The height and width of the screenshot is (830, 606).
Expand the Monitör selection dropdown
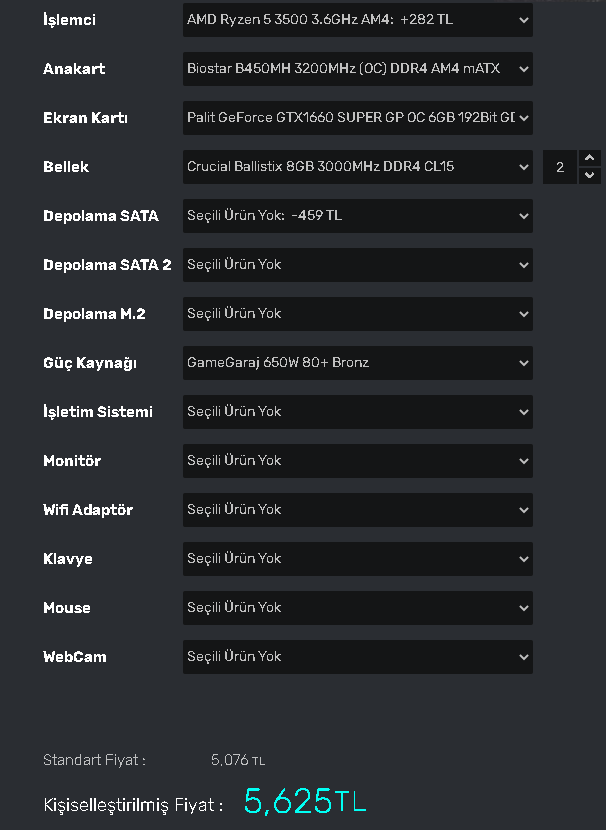pyautogui.click(x=357, y=460)
